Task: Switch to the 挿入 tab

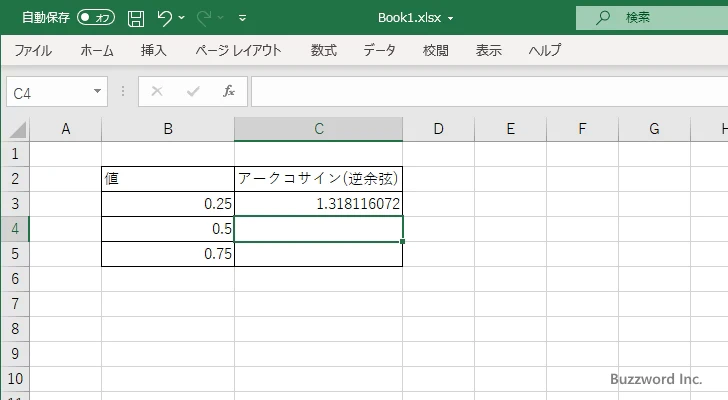Action: pos(154,50)
